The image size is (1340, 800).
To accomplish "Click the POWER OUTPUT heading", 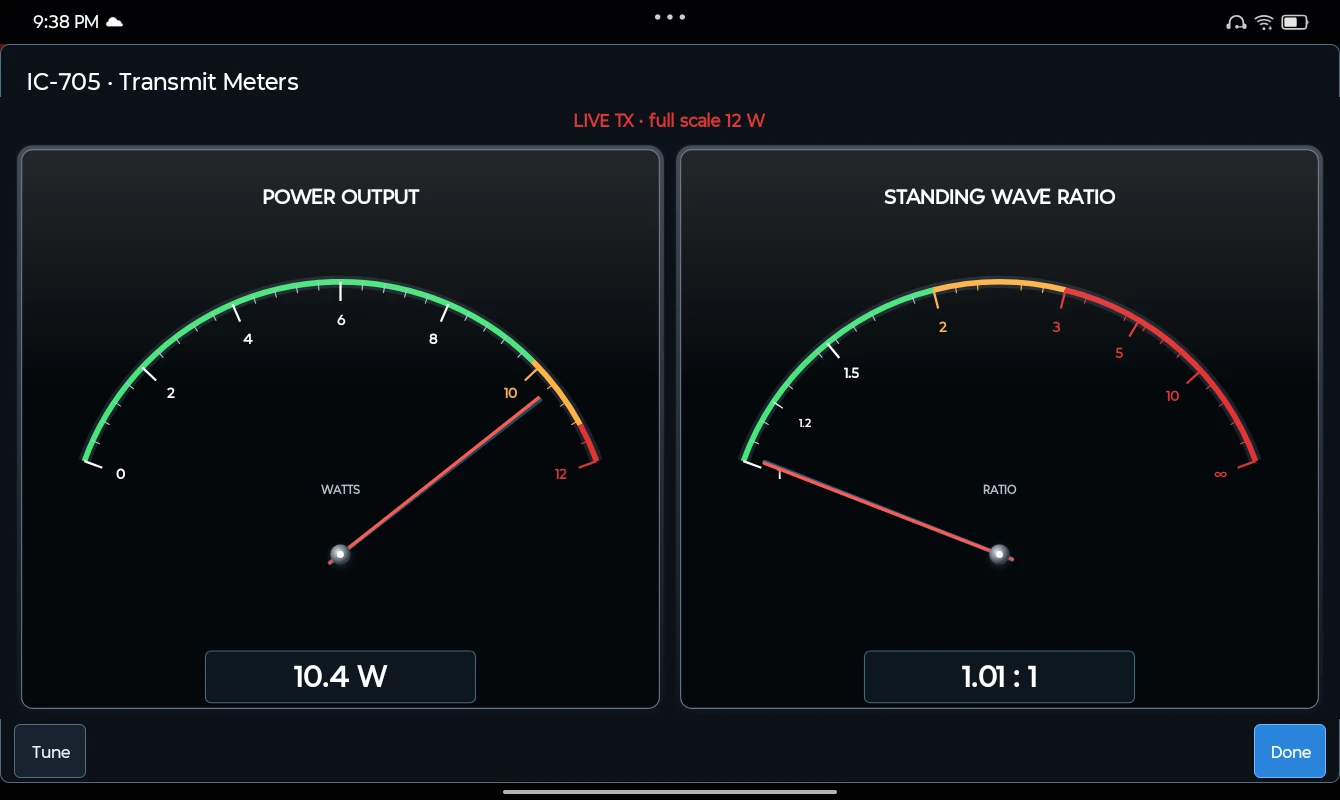I will pyautogui.click(x=340, y=197).
